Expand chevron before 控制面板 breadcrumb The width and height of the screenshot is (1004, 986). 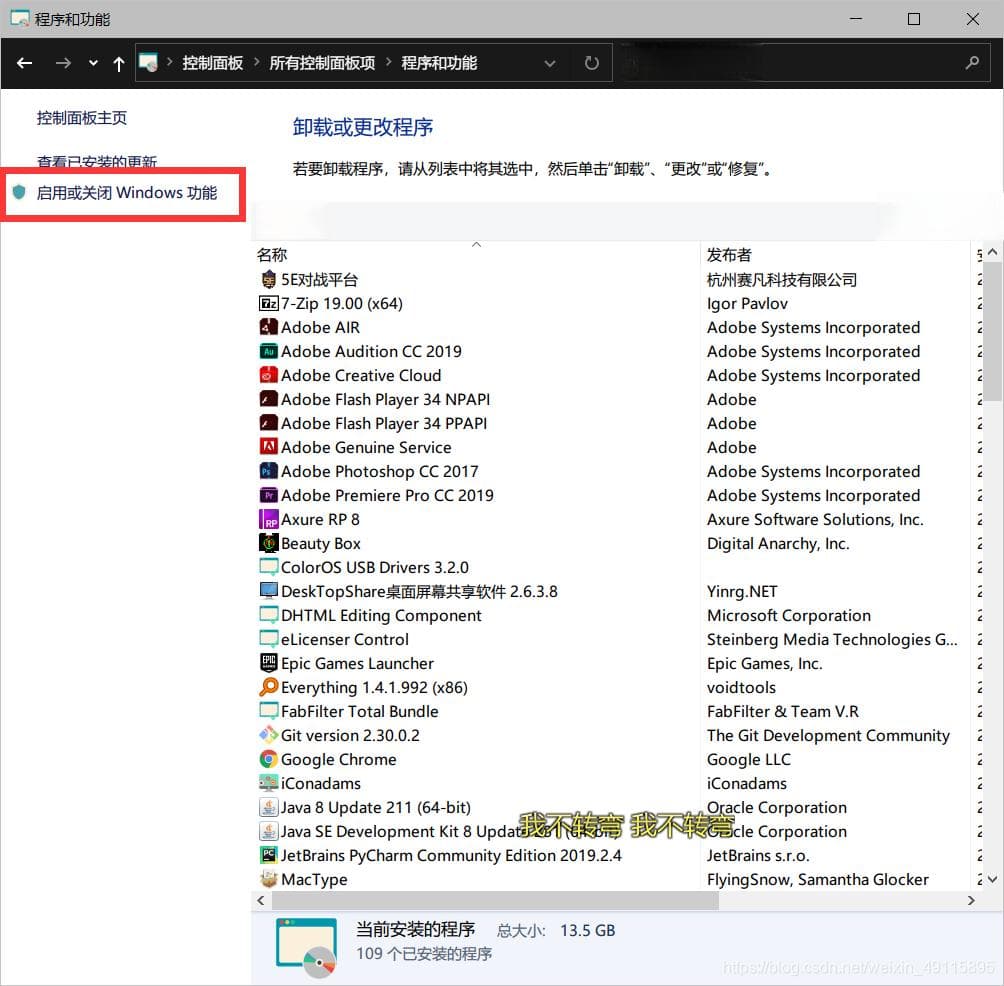pyautogui.click(x=170, y=62)
